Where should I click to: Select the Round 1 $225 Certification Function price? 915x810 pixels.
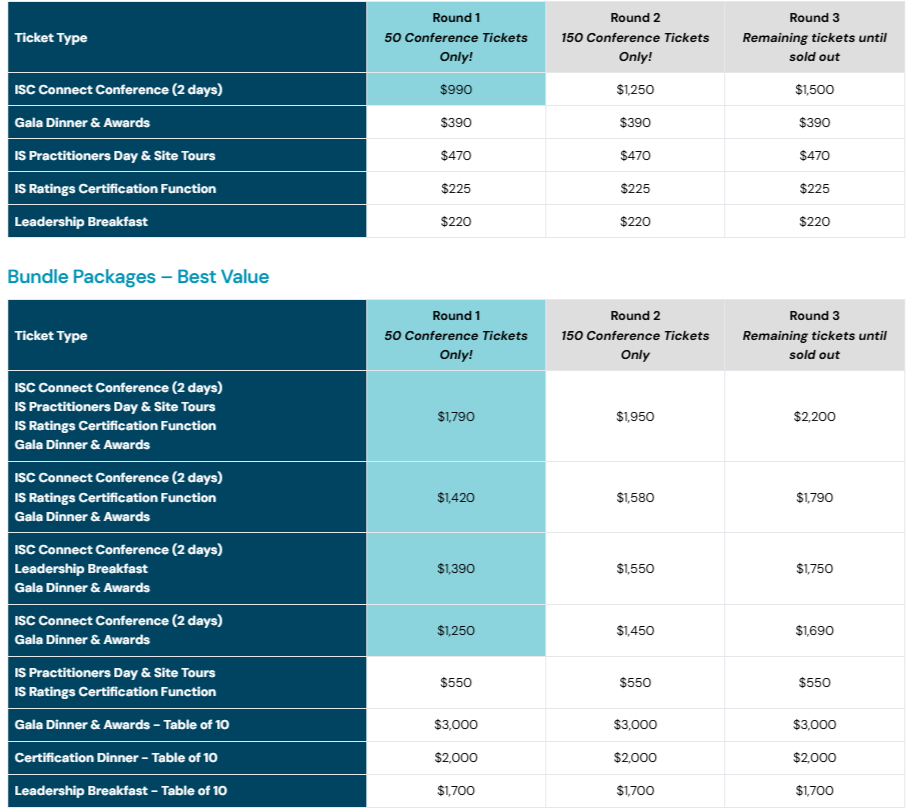(x=456, y=189)
